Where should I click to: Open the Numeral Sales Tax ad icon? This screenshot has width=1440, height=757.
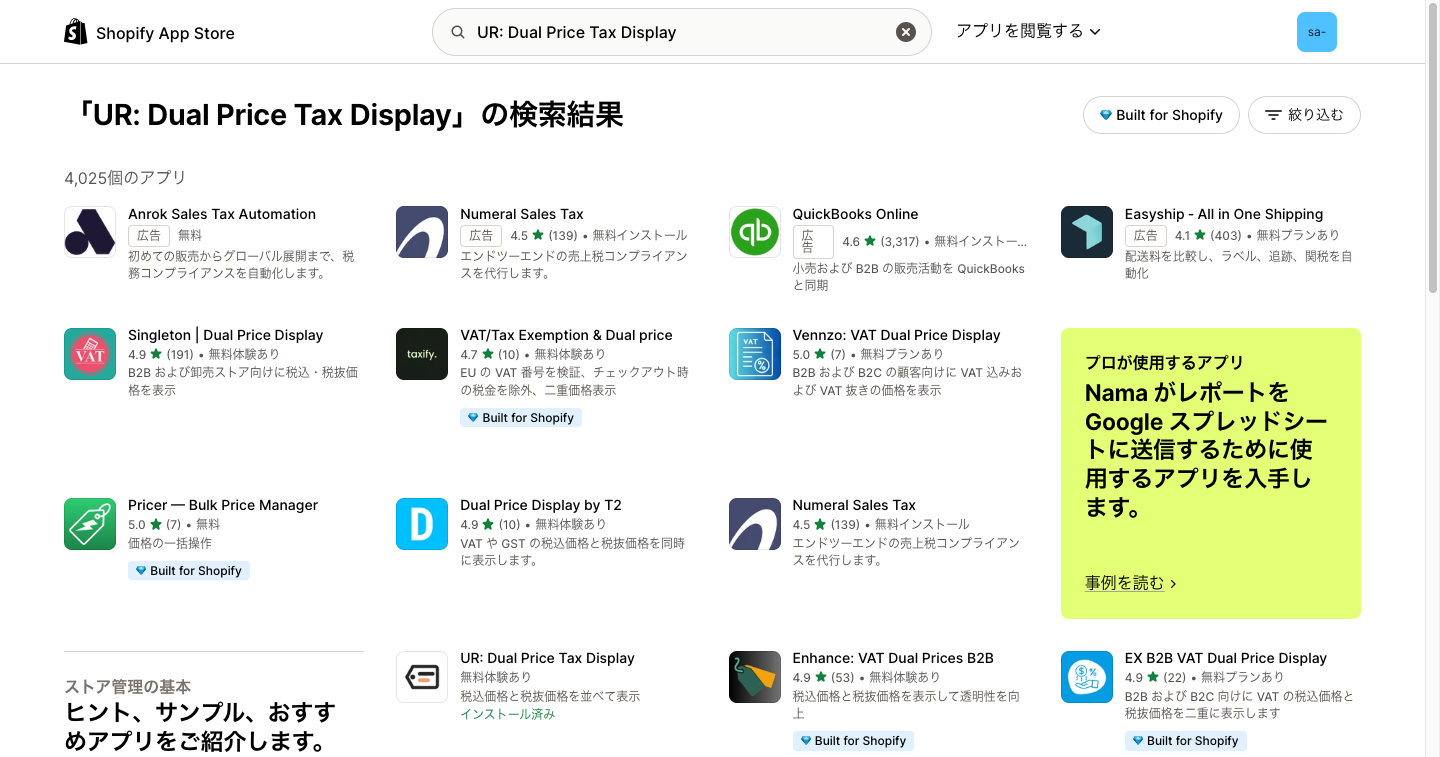click(x=422, y=232)
